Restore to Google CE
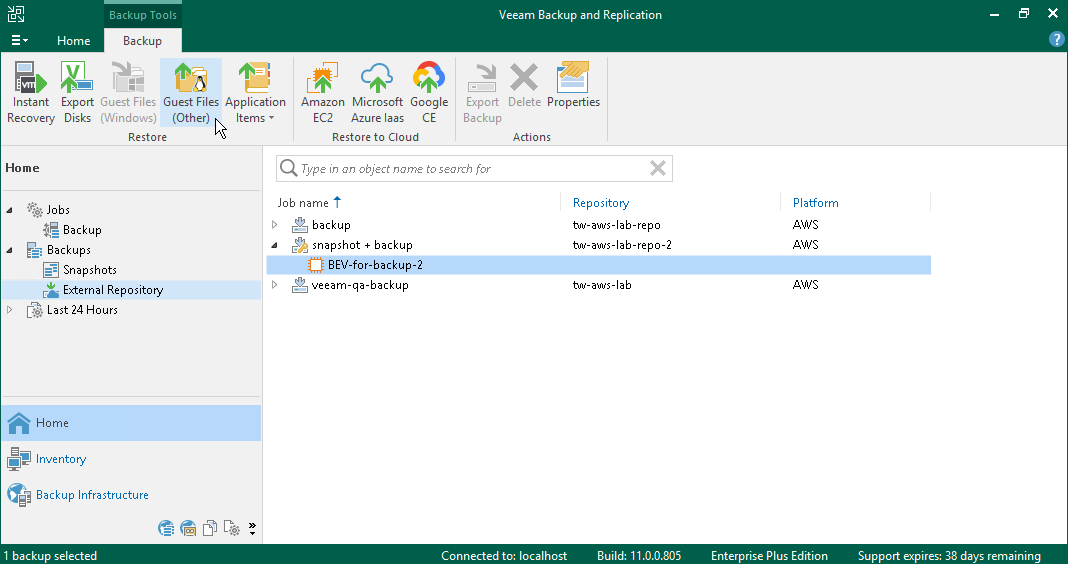 (428, 93)
